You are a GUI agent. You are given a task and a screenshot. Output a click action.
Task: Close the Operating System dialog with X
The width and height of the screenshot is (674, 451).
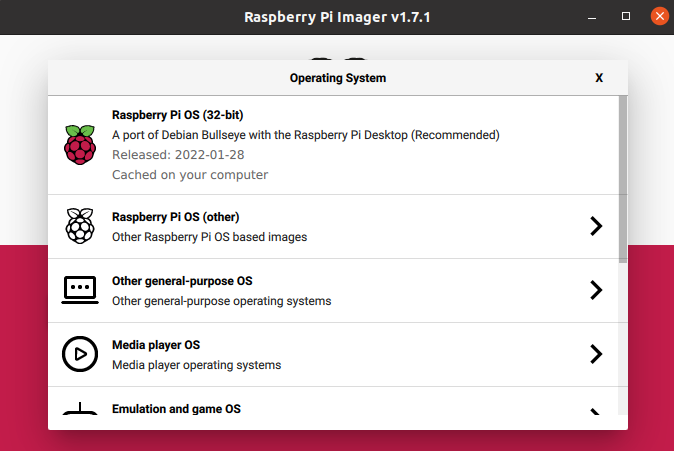coord(599,77)
